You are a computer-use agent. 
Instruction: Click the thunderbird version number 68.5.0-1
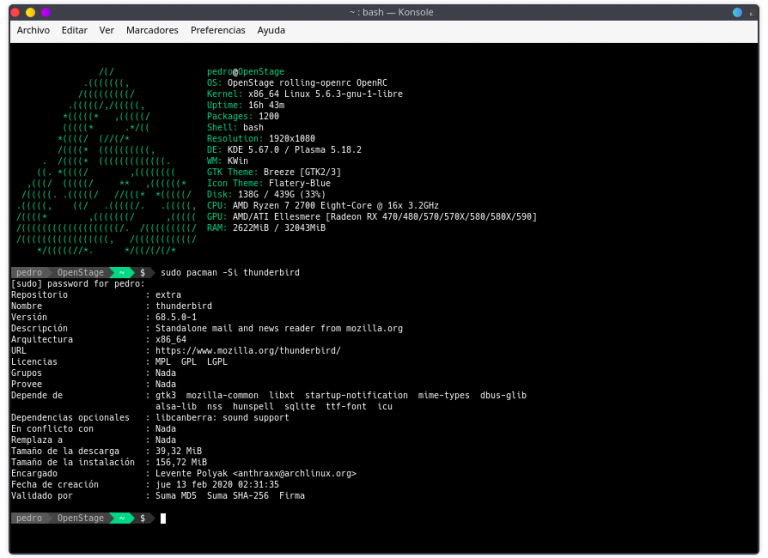click(176, 317)
